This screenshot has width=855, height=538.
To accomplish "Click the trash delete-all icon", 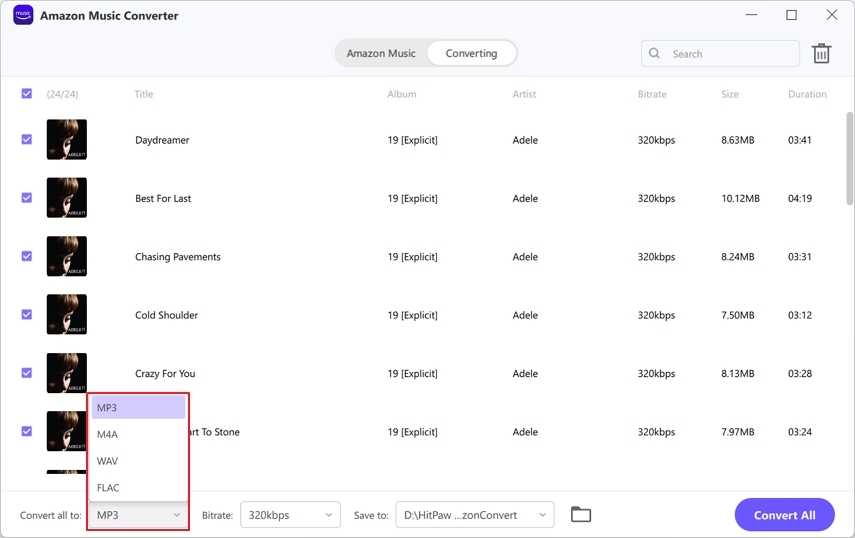I will (x=821, y=53).
